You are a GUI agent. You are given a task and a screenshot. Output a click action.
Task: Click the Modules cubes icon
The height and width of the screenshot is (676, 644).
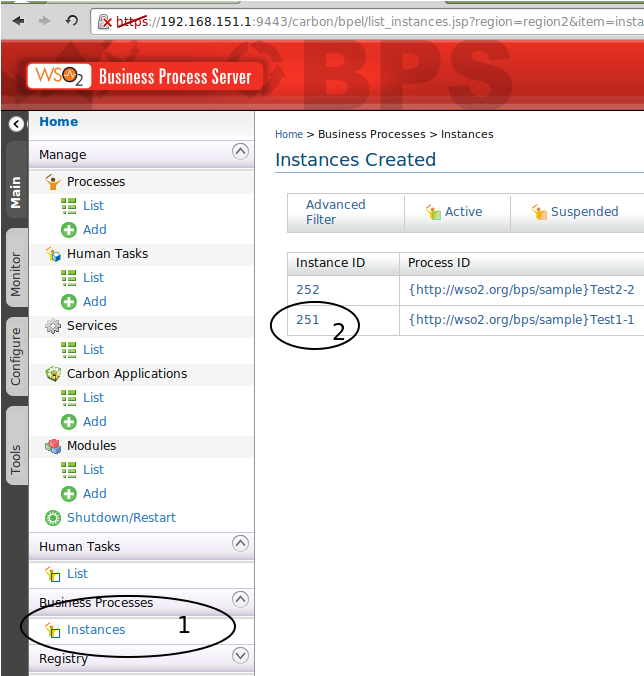tap(53, 446)
